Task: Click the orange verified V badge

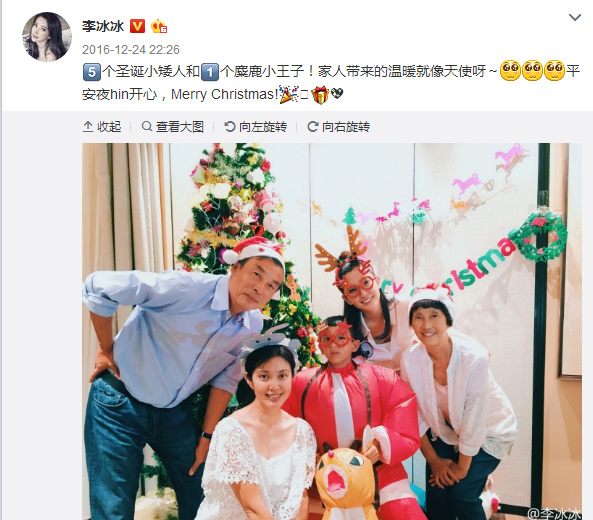Action: tap(137, 26)
